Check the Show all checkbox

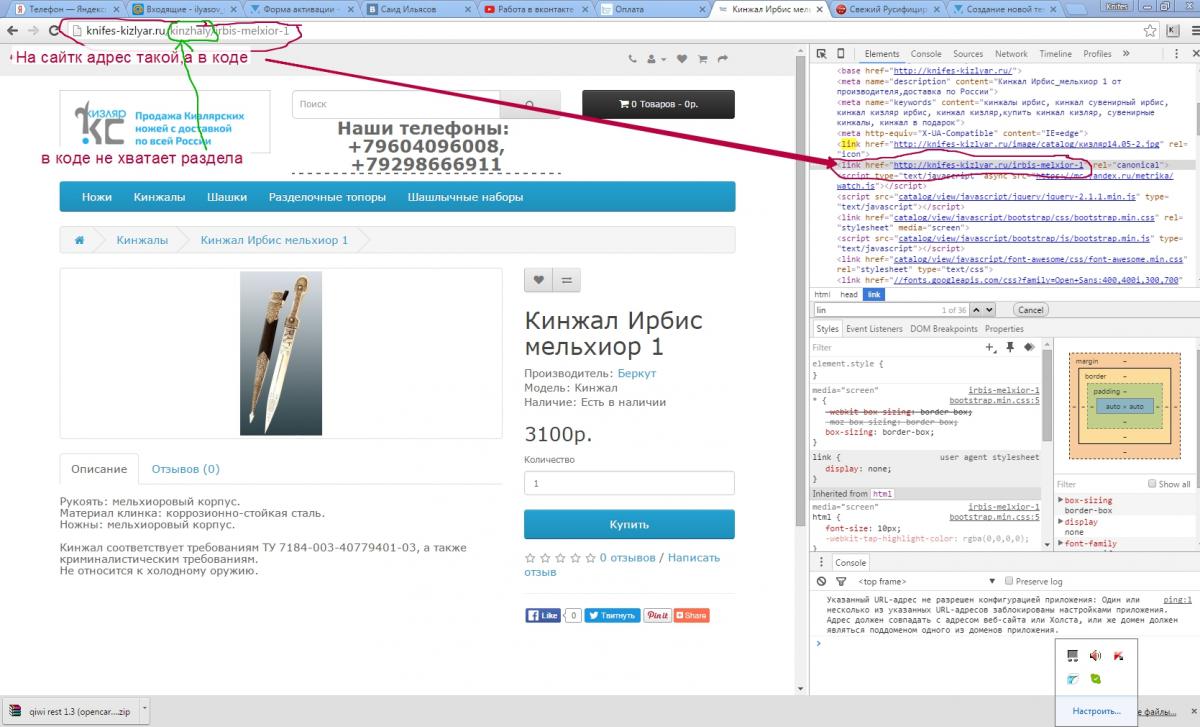(x=1150, y=484)
